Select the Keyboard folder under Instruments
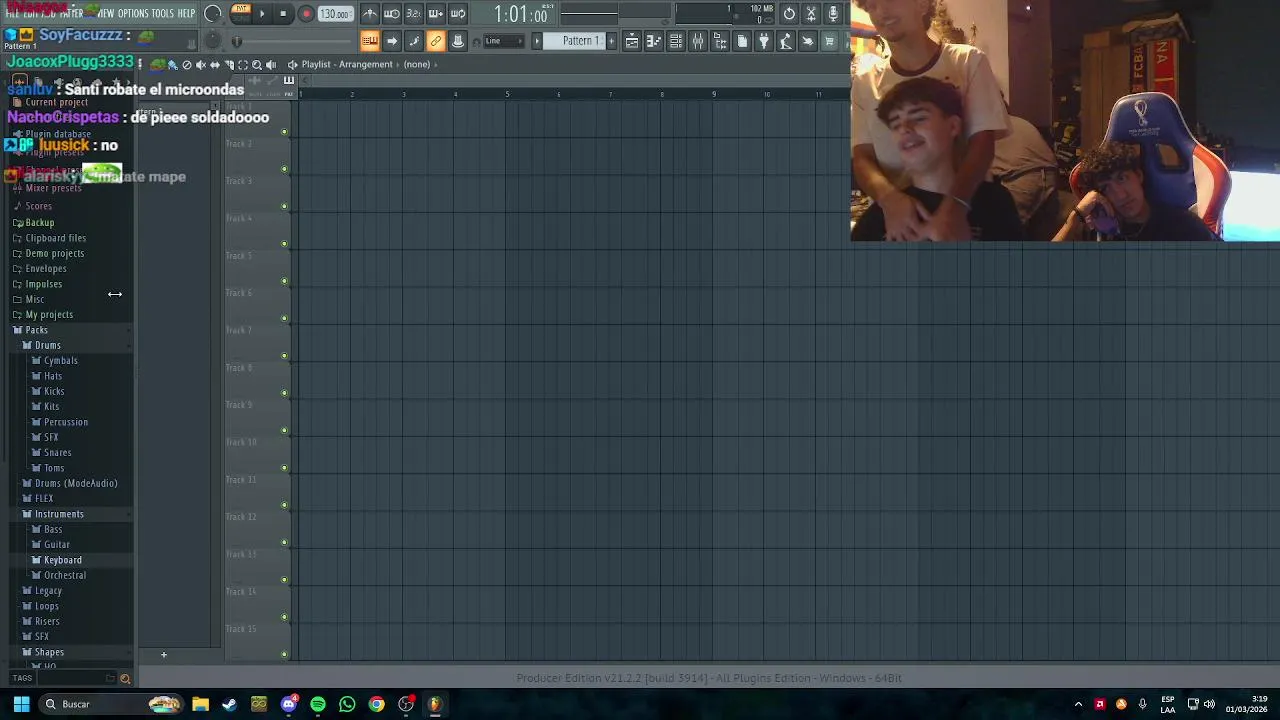The width and height of the screenshot is (1280, 720). pos(63,560)
